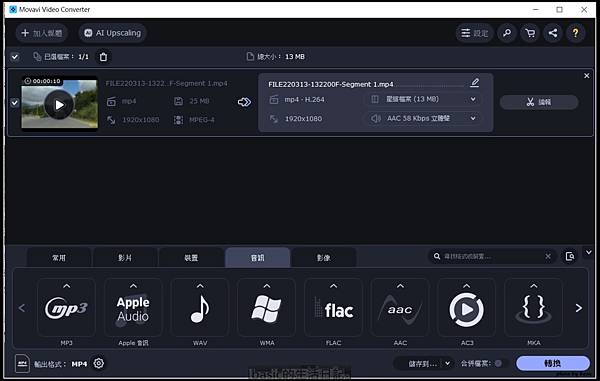The width and height of the screenshot is (600, 381).
Task: Click output resolution 1920x1080 text
Action: pyautogui.click(x=303, y=119)
